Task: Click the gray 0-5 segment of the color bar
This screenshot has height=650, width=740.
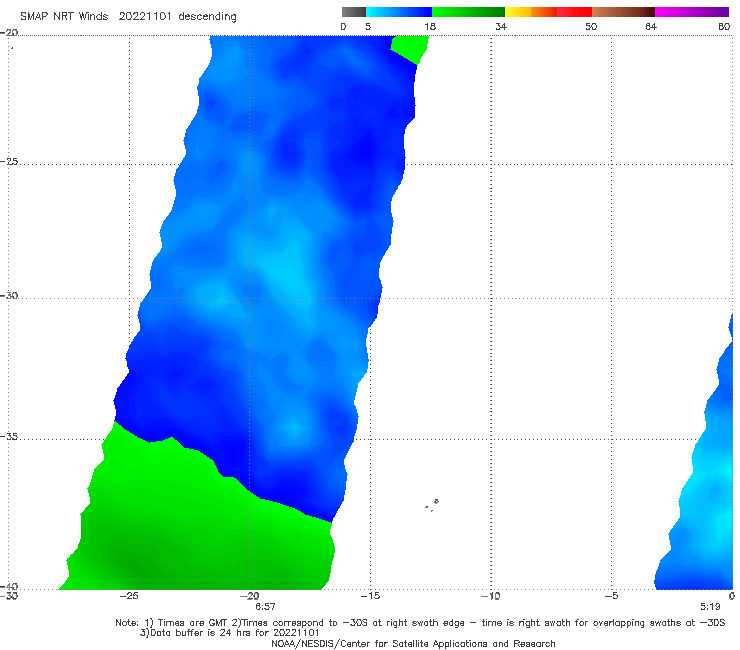Action: [354, 12]
